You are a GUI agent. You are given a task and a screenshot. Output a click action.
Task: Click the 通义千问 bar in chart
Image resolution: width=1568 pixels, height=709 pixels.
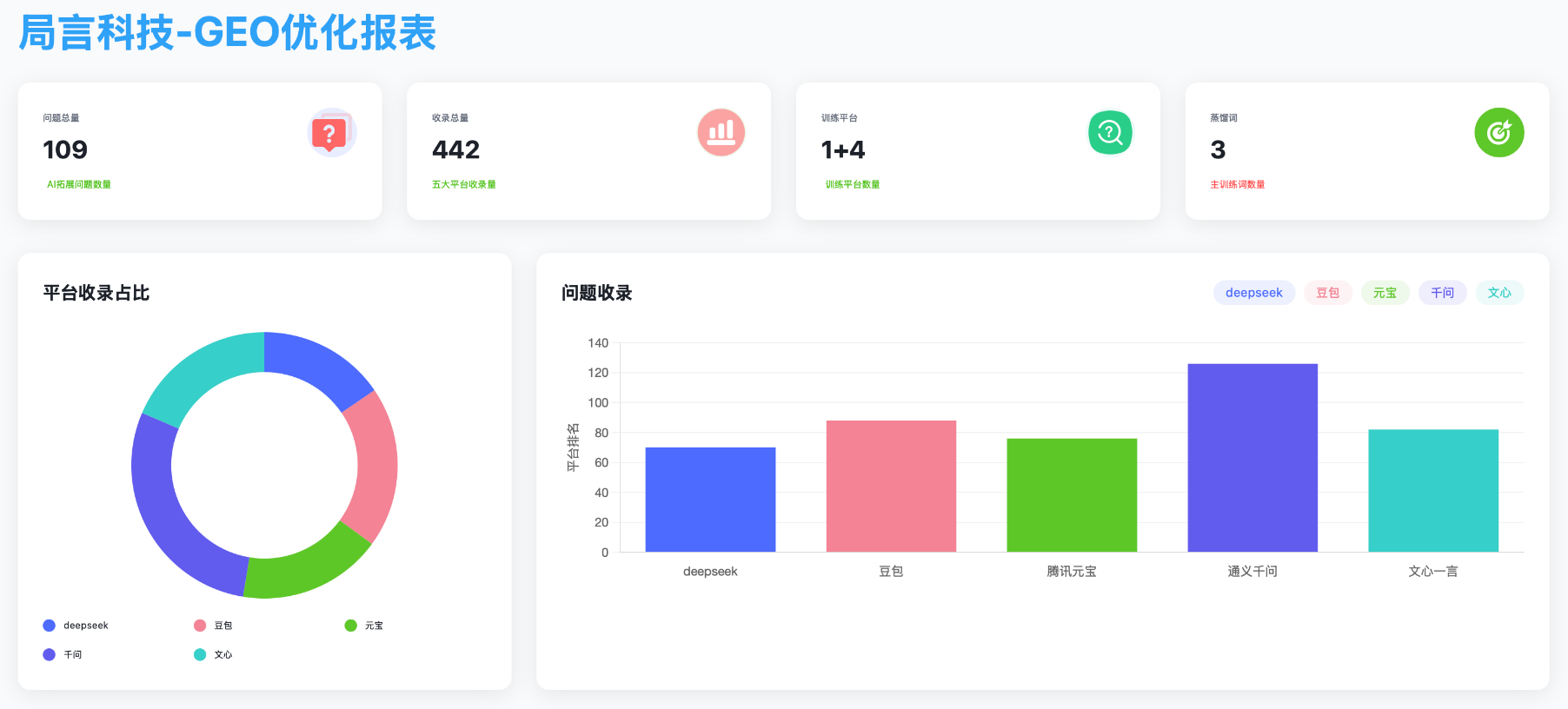tap(1252, 458)
